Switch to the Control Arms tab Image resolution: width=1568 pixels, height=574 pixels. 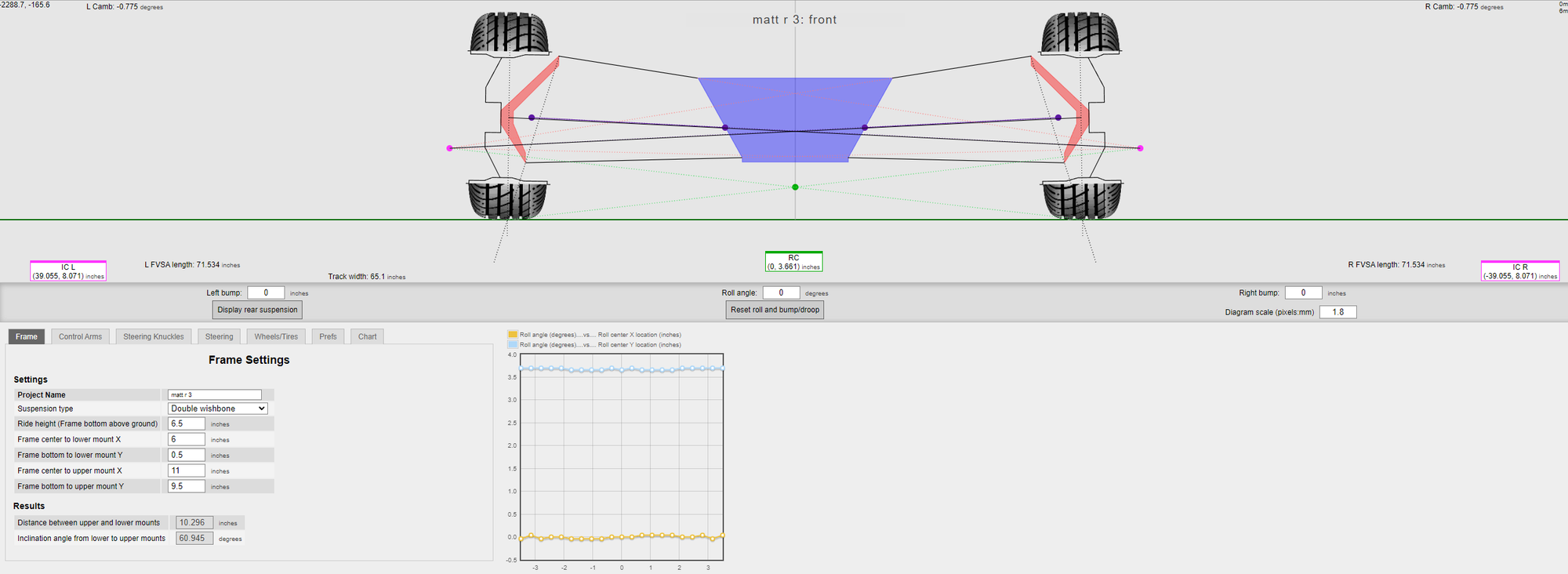(x=80, y=337)
